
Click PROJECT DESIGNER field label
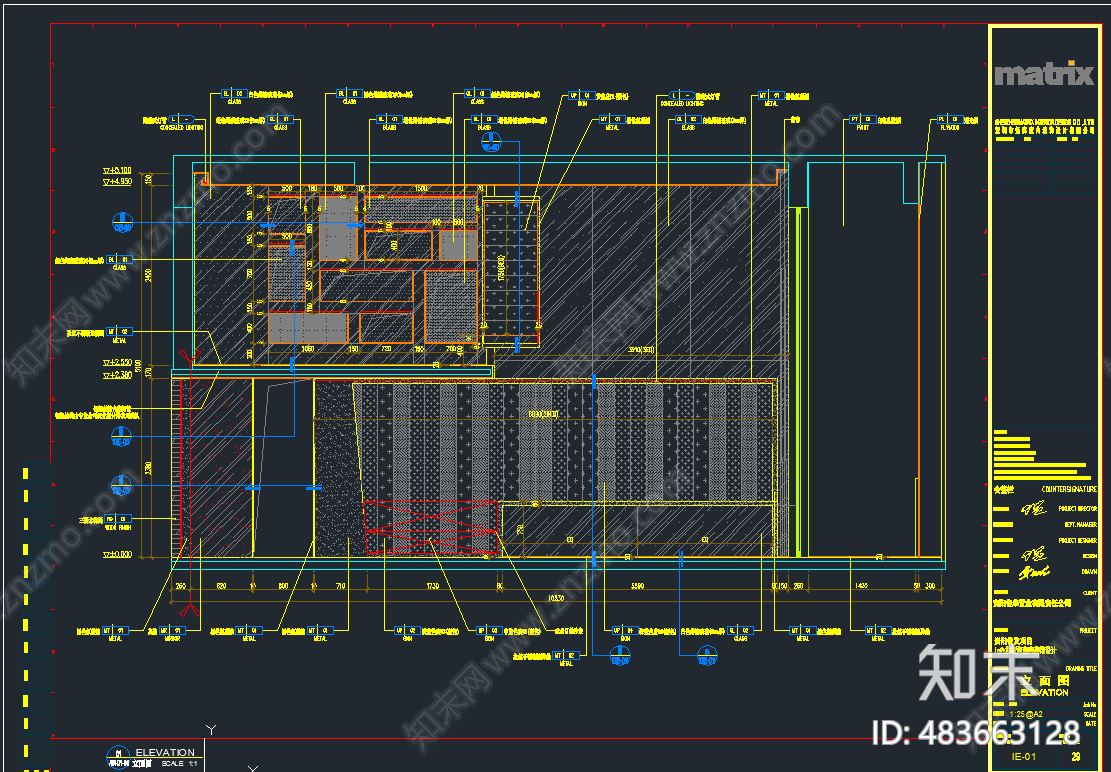pos(1078,540)
